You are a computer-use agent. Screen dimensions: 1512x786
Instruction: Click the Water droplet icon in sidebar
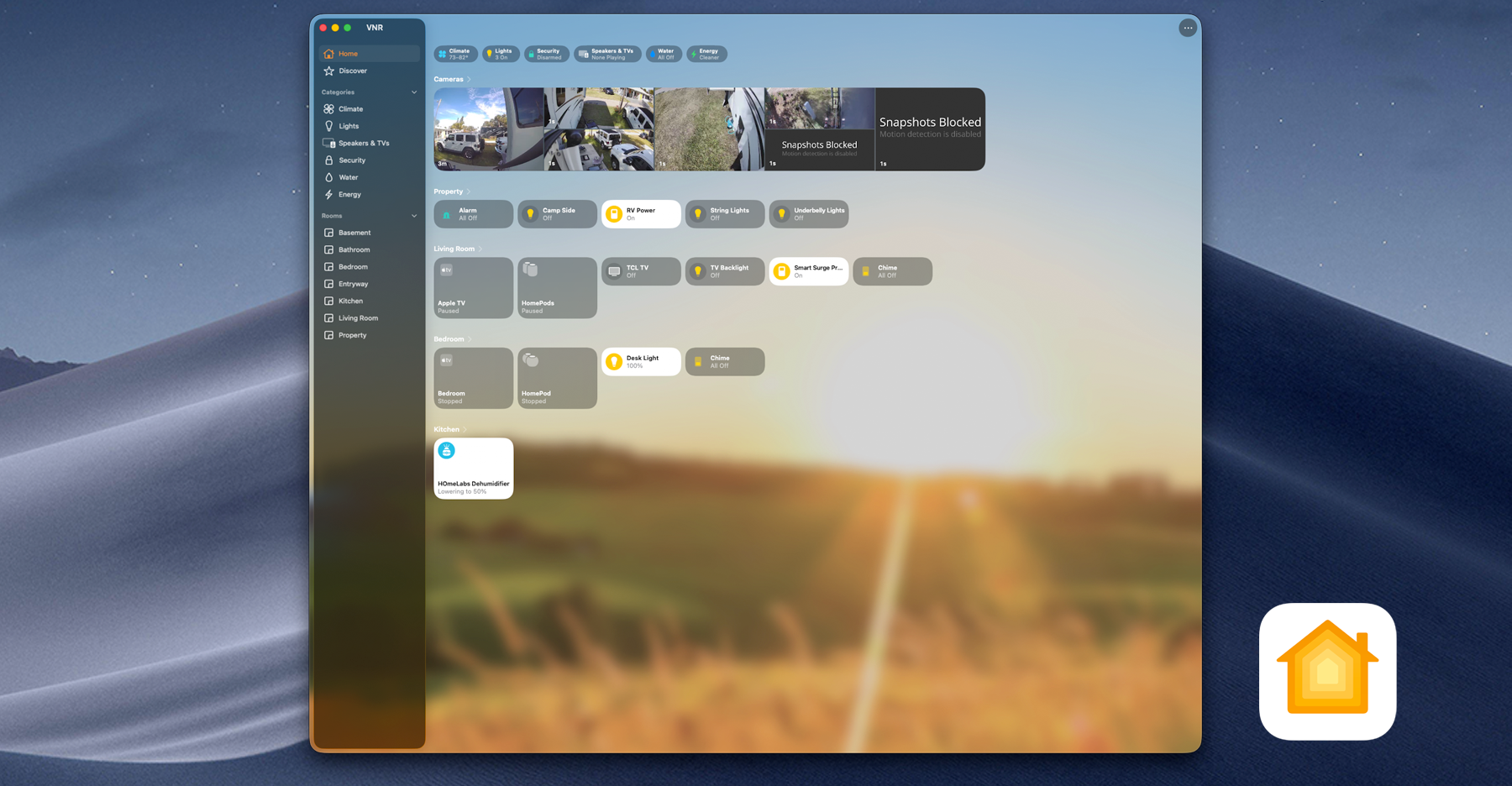point(328,177)
